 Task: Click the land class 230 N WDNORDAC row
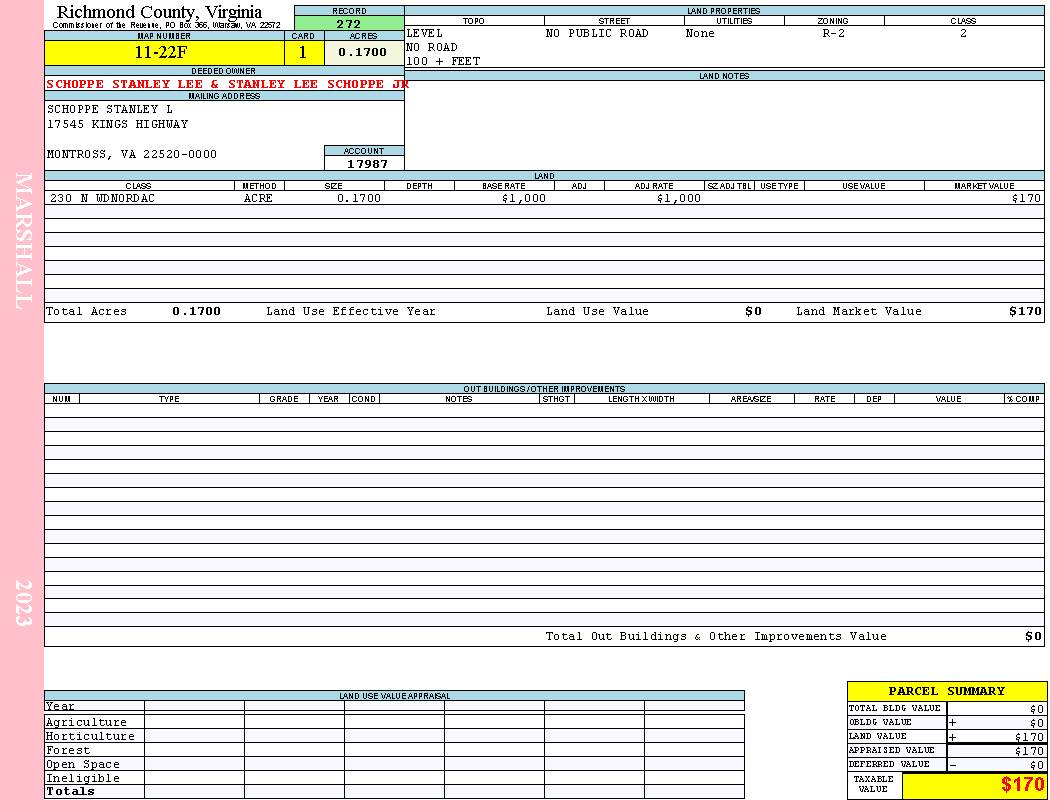click(x=544, y=198)
